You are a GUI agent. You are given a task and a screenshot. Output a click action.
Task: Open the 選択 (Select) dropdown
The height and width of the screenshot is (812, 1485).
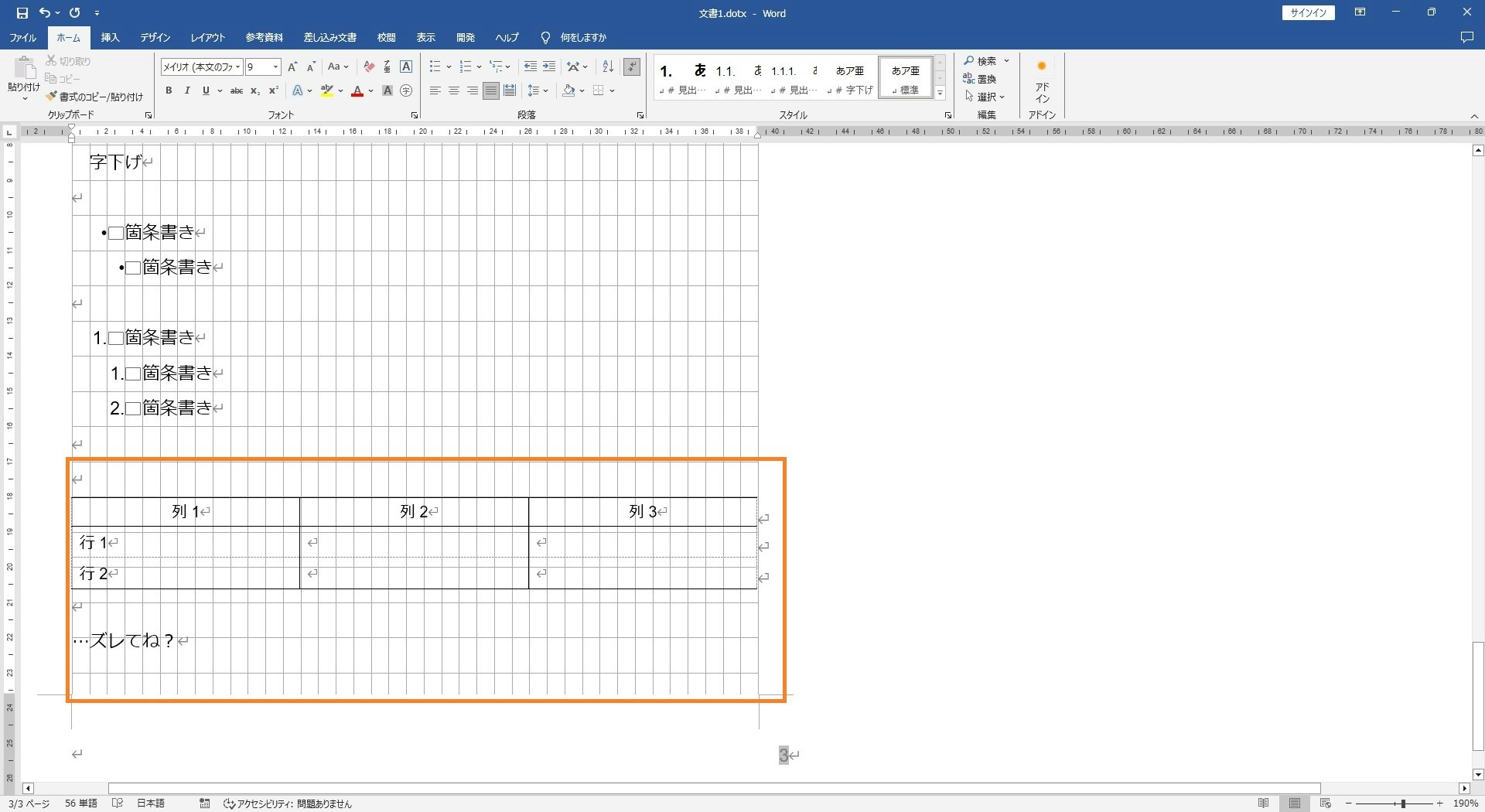pyautogui.click(x=985, y=97)
